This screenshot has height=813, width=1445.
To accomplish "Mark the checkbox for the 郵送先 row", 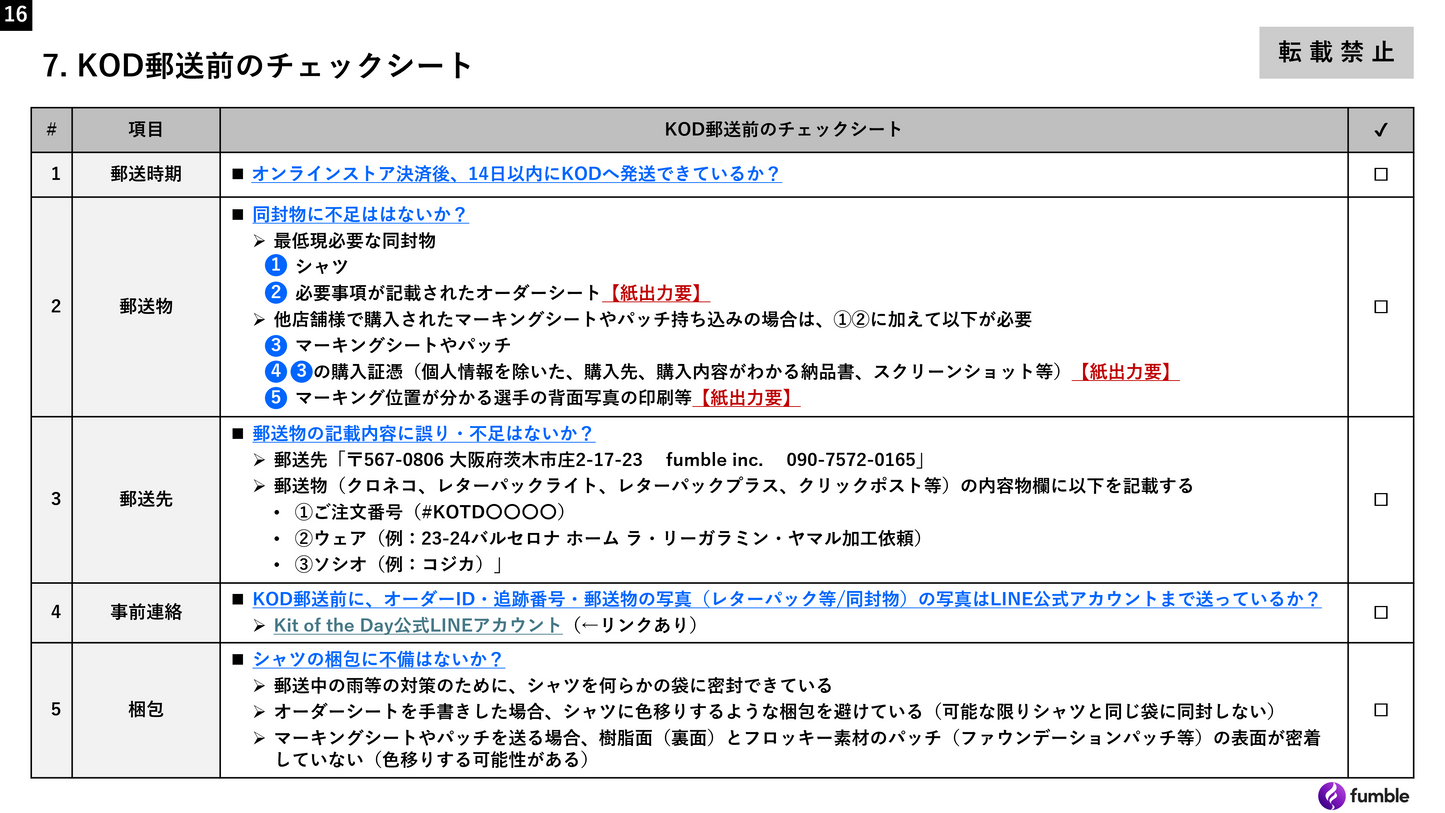I will pos(1380,499).
